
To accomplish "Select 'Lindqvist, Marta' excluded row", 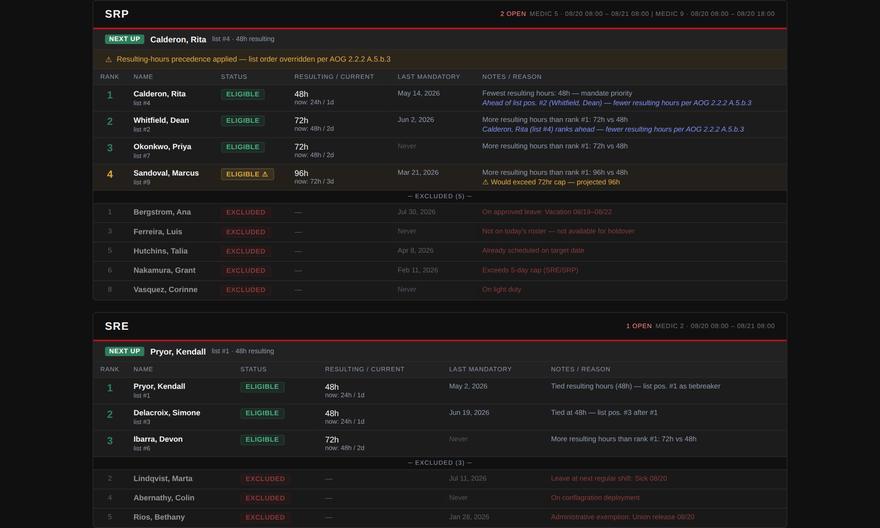I will click(x=440, y=479).
